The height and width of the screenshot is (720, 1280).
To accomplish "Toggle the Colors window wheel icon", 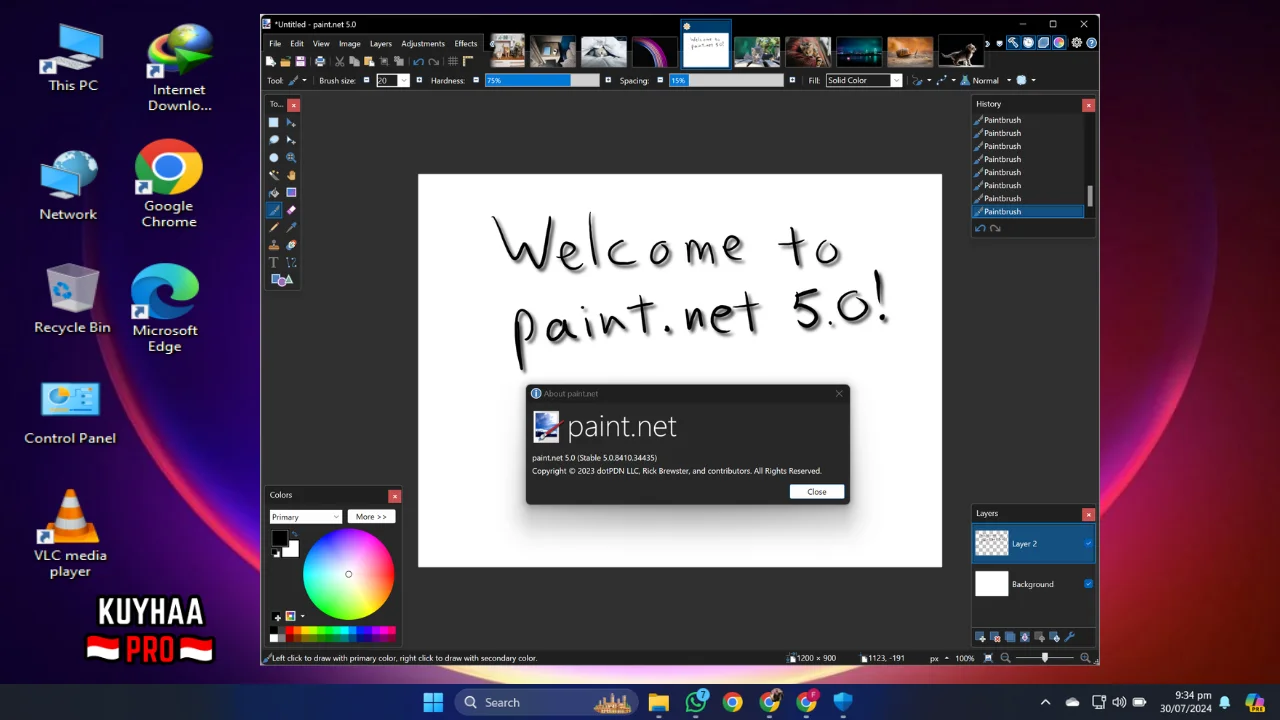I will click(x=1059, y=43).
